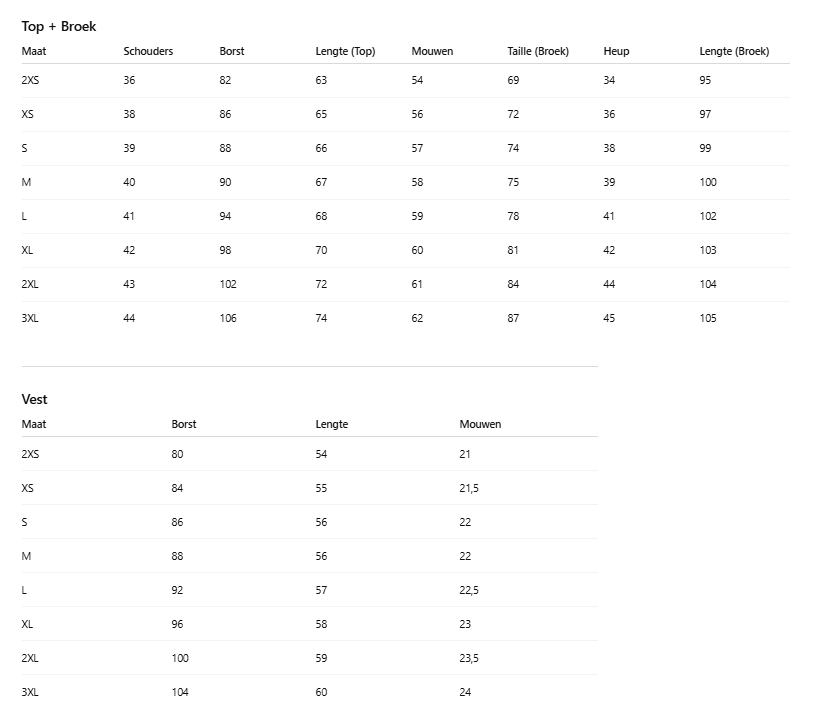The width and height of the screenshot is (817, 721).
Task: Select the 'Lengte (Broek)' column header
Action: (734, 51)
